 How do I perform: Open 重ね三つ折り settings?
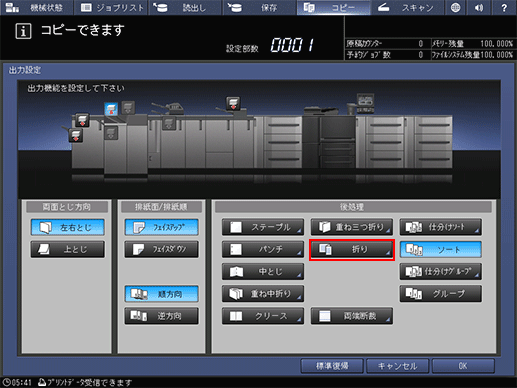(x=352, y=227)
